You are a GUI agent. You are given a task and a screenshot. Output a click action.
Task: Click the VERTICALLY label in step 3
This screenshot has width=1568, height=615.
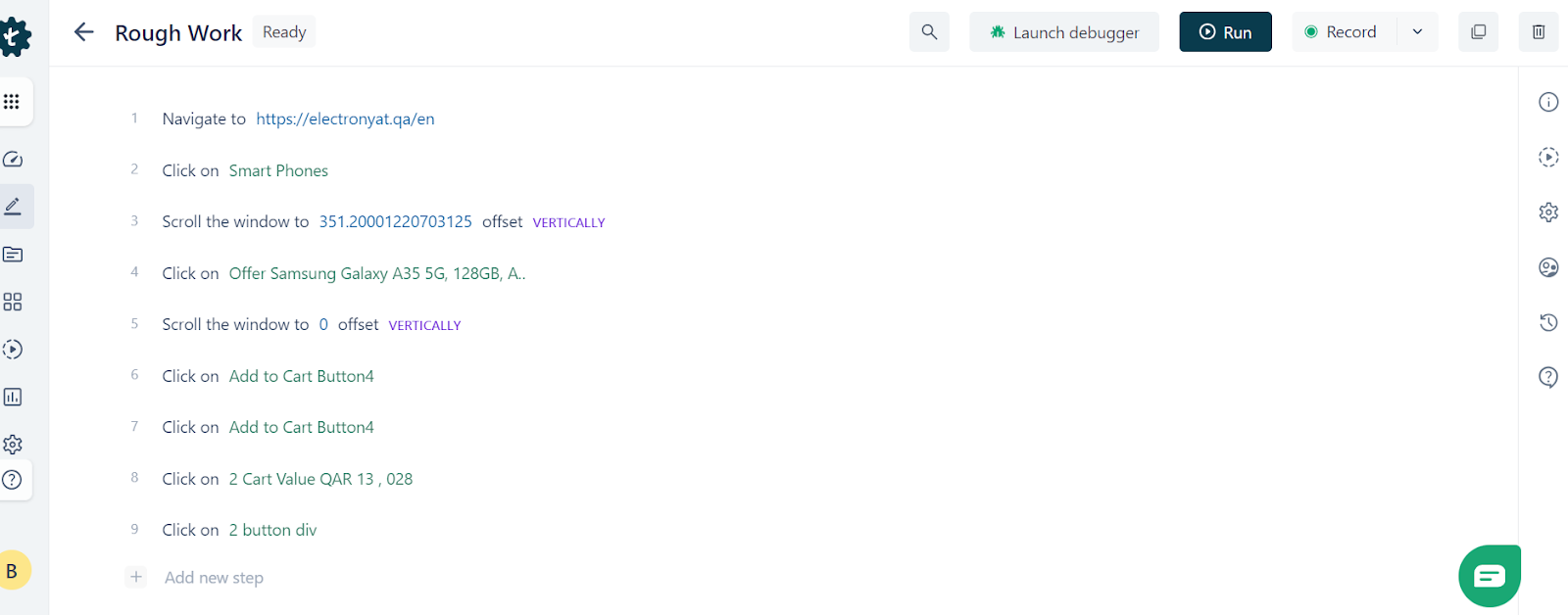click(568, 222)
